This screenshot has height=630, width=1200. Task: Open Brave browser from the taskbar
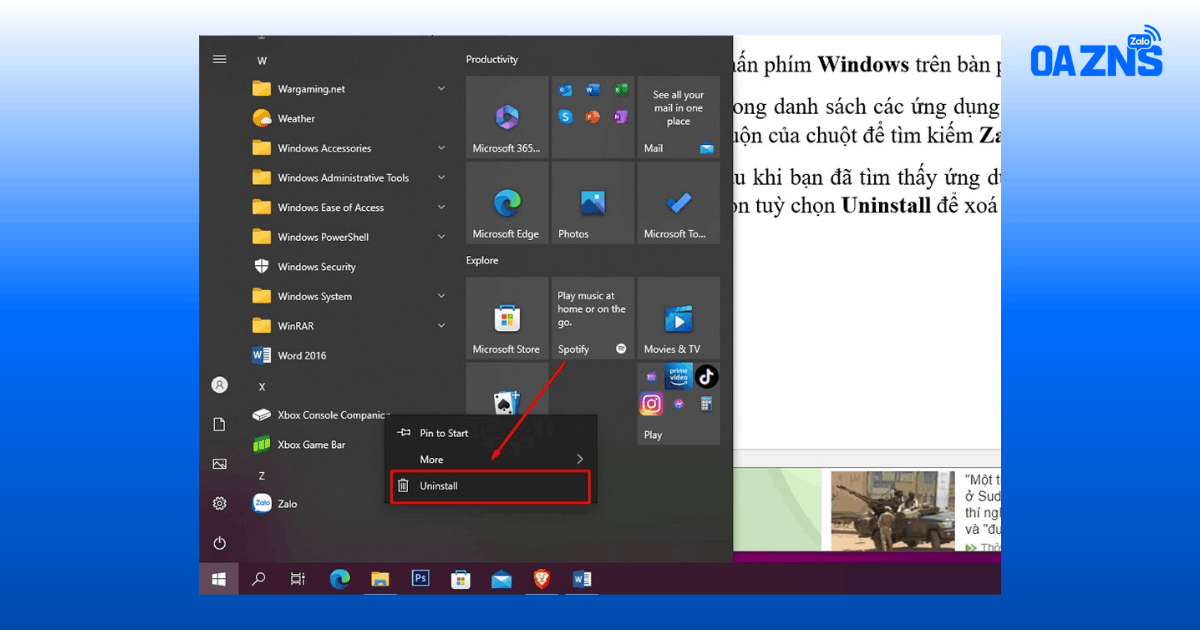pos(541,578)
